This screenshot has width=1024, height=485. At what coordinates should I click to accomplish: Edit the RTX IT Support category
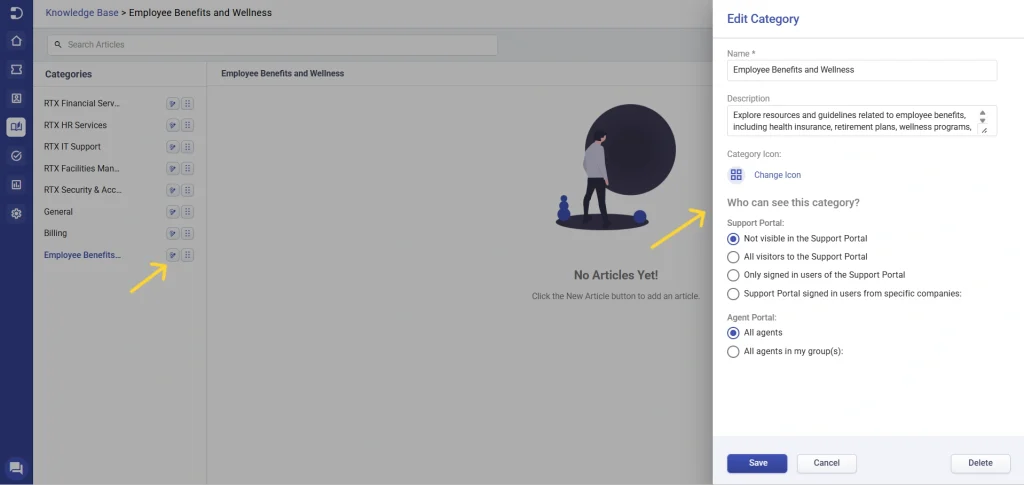pos(172,147)
